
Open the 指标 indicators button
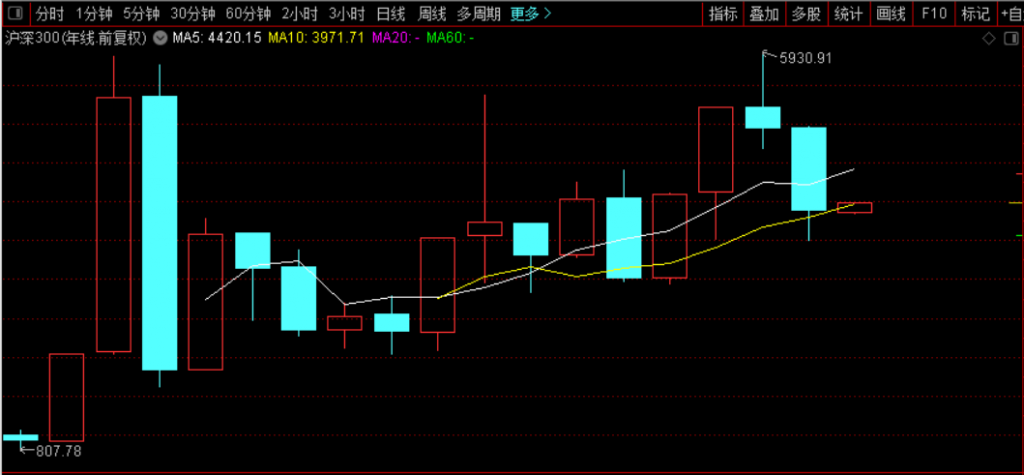[x=723, y=13]
